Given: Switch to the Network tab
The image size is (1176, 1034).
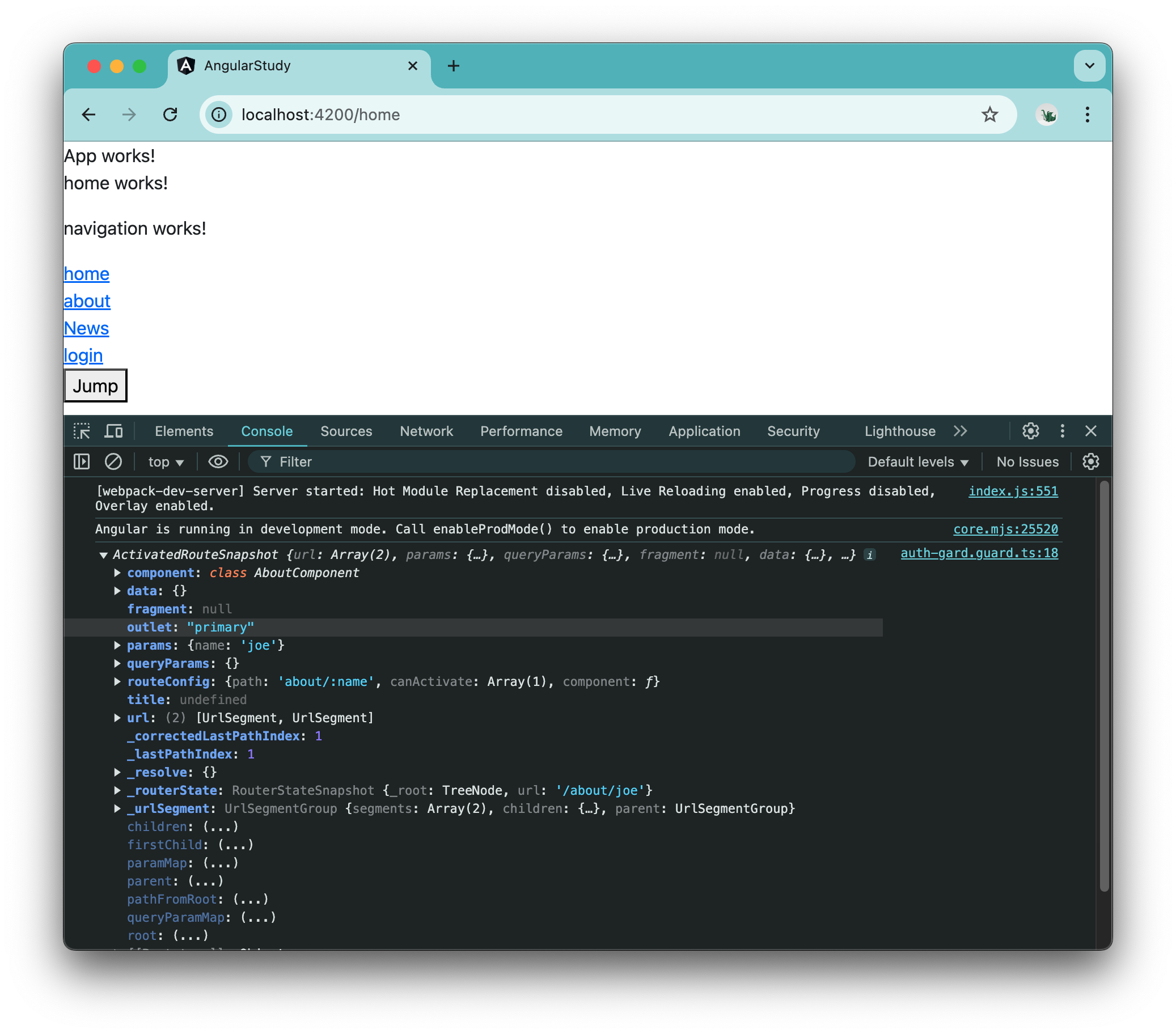Looking at the screenshot, I should pos(426,431).
